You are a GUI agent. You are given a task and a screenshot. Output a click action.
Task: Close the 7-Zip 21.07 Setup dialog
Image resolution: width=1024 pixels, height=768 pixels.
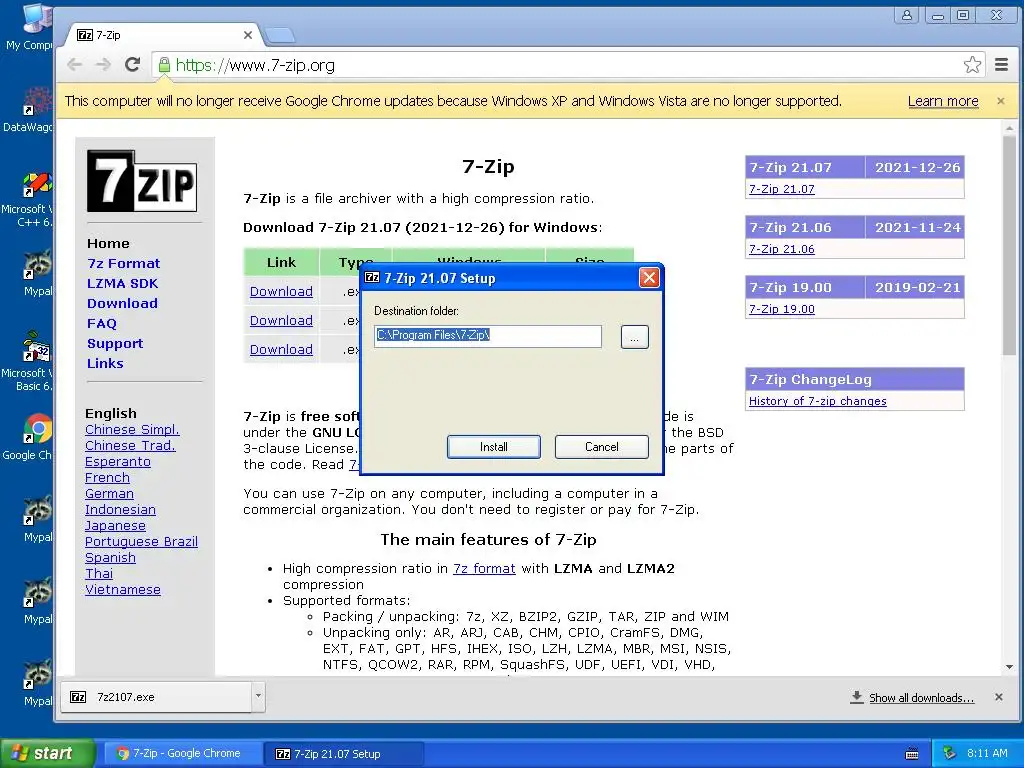[649, 278]
